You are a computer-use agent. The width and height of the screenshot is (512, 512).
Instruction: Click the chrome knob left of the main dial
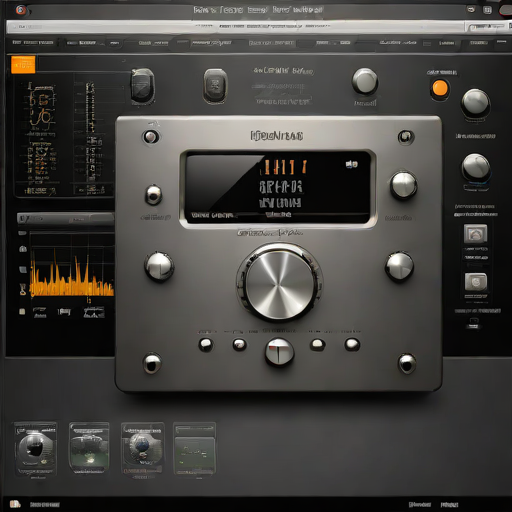[x=159, y=266]
